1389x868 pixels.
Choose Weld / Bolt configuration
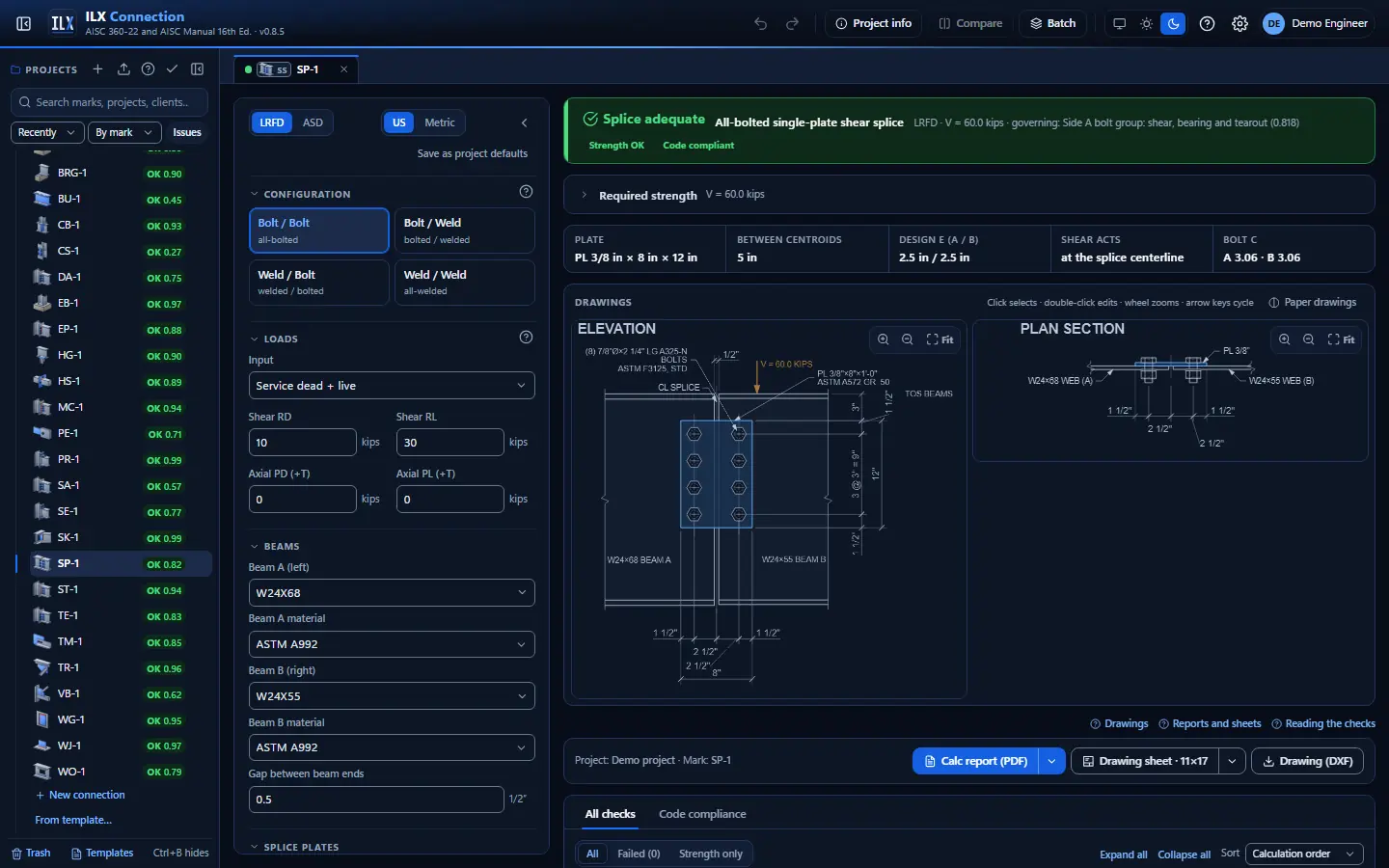[319, 283]
